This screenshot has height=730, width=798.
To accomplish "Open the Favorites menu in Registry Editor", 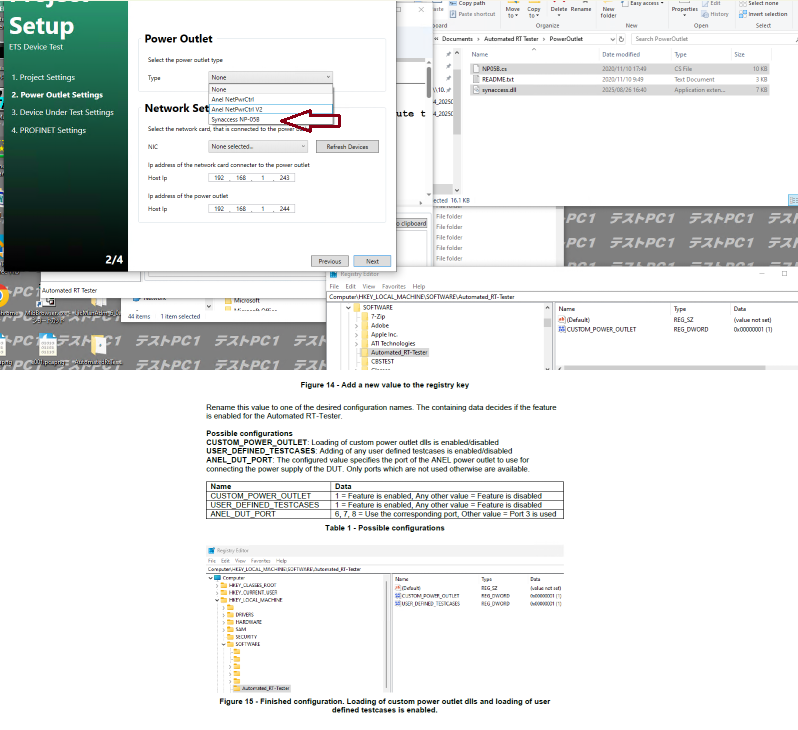I will click(394, 287).
